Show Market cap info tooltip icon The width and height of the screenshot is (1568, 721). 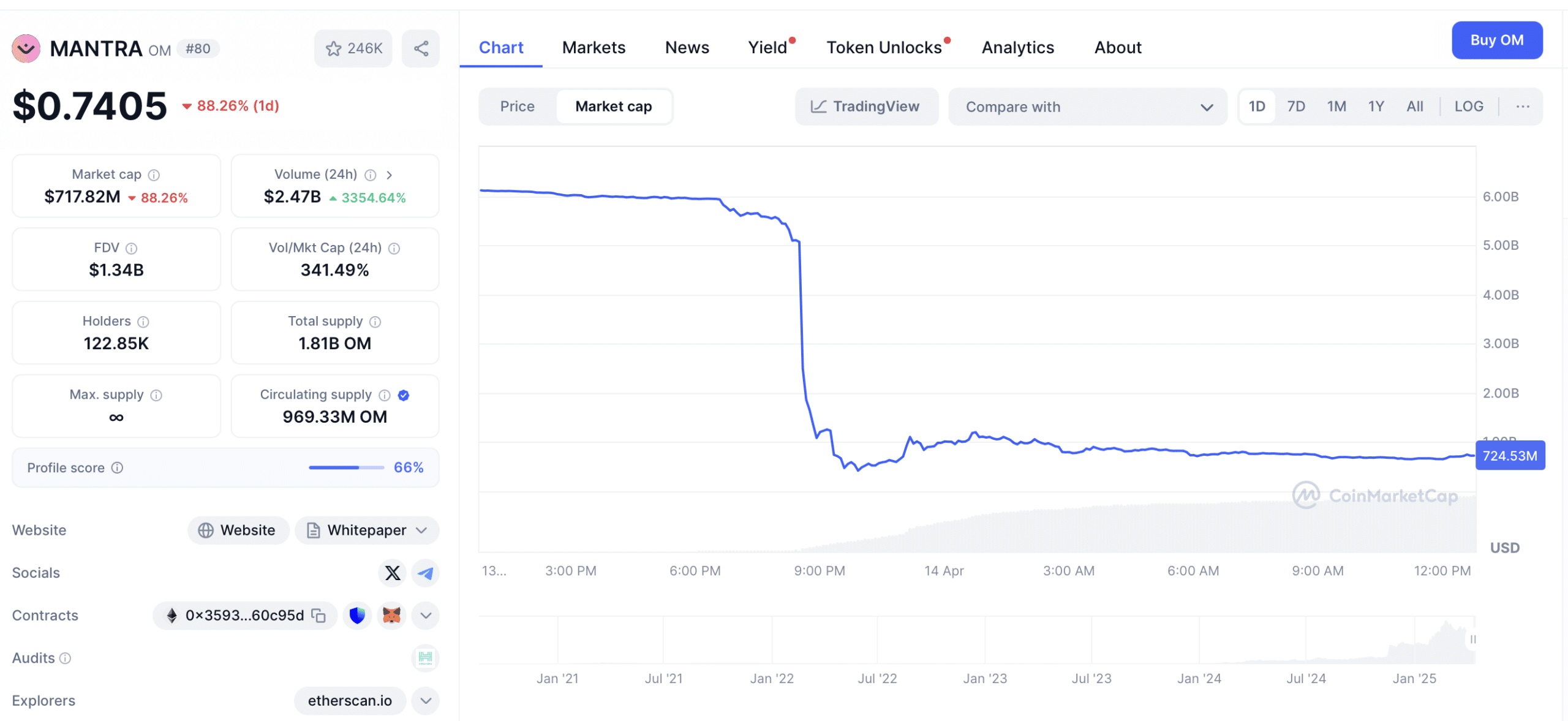point(154,175)
